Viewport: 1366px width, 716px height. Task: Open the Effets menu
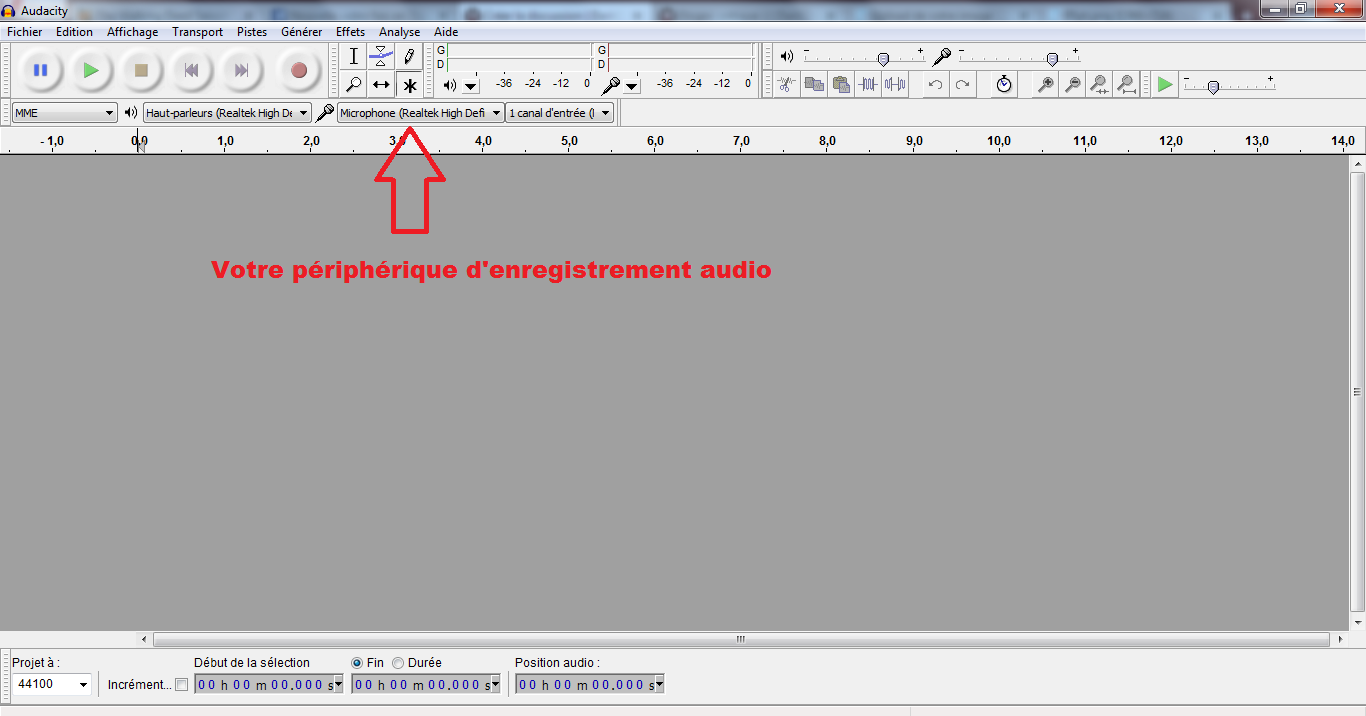click(350, 31)
